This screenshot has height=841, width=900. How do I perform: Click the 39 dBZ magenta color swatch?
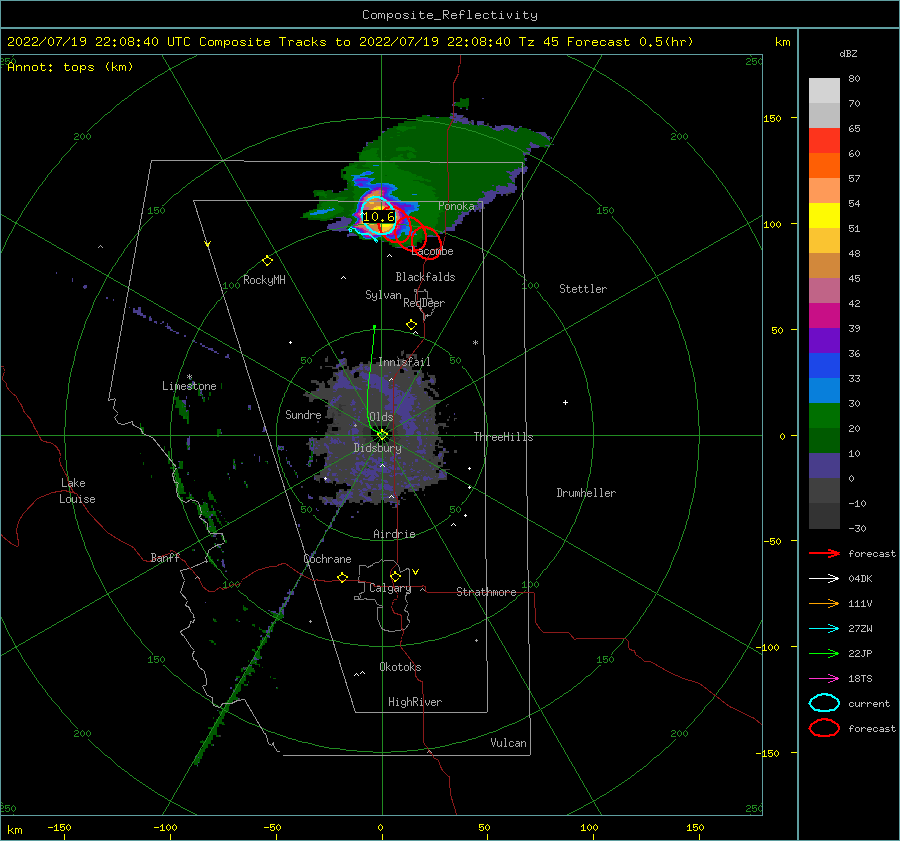(x=824, y=316)
